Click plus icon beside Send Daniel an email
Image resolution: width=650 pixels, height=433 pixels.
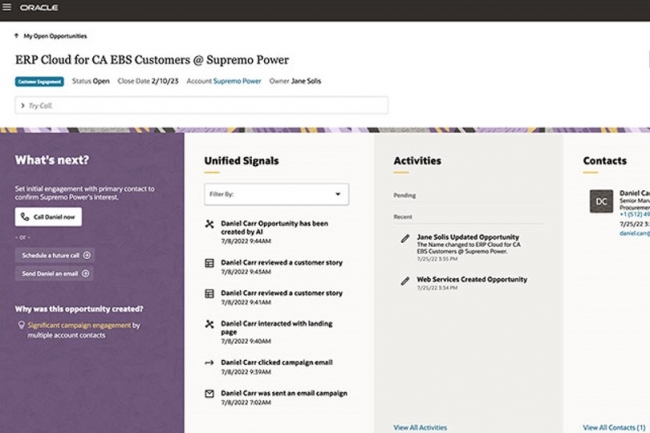[85, 273]
